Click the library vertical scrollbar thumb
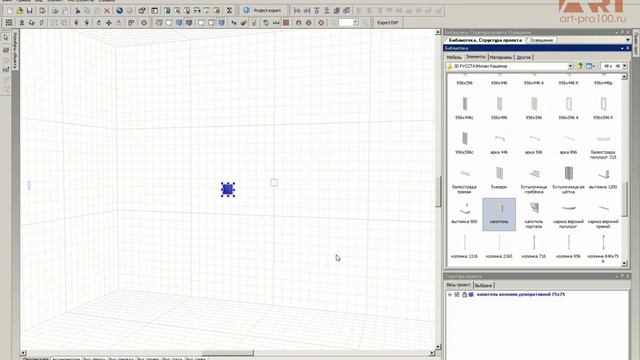This screenshot has width=640, height=360. (624, 199)
